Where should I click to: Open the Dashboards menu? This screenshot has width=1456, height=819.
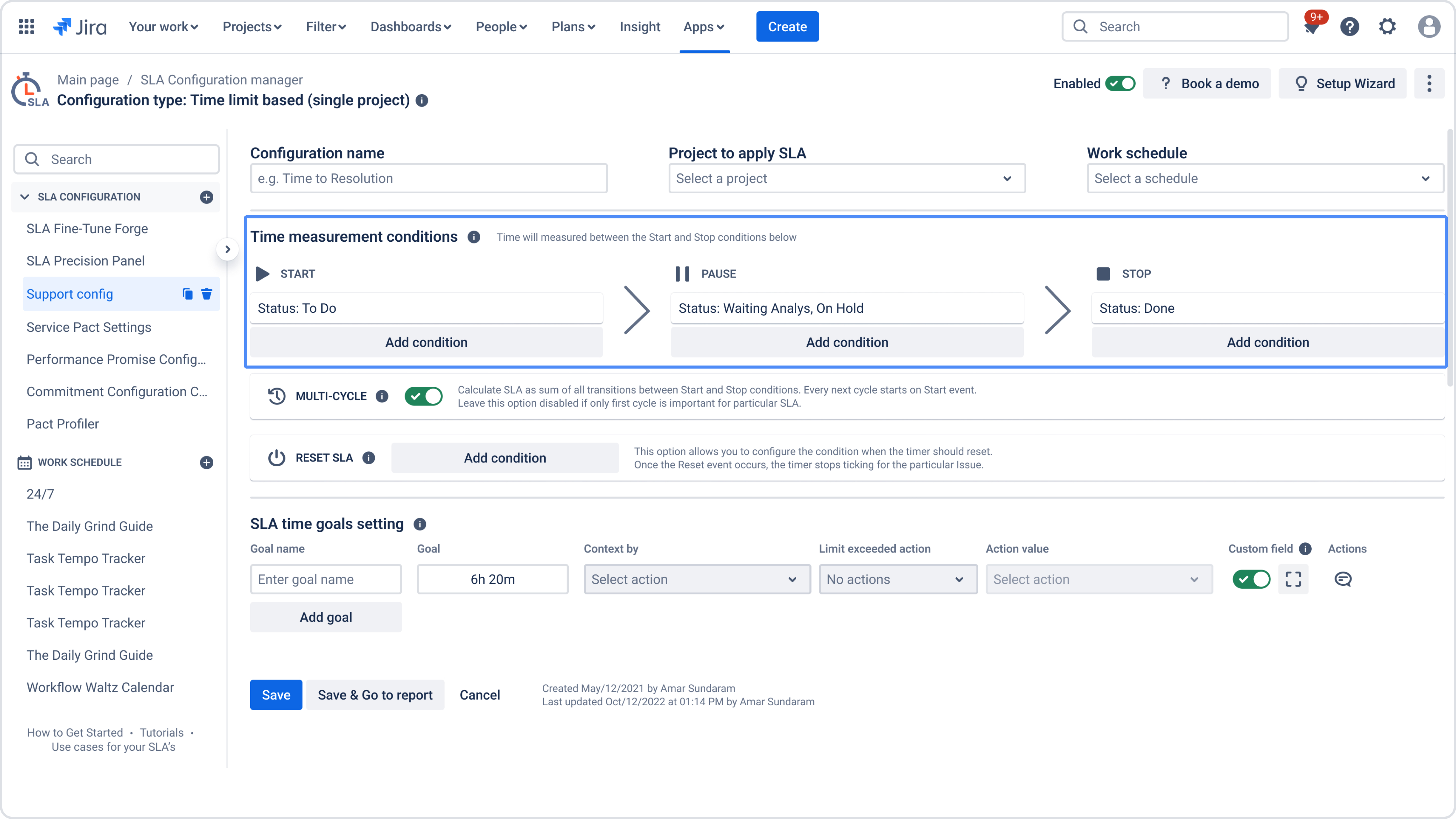point(410,27)
